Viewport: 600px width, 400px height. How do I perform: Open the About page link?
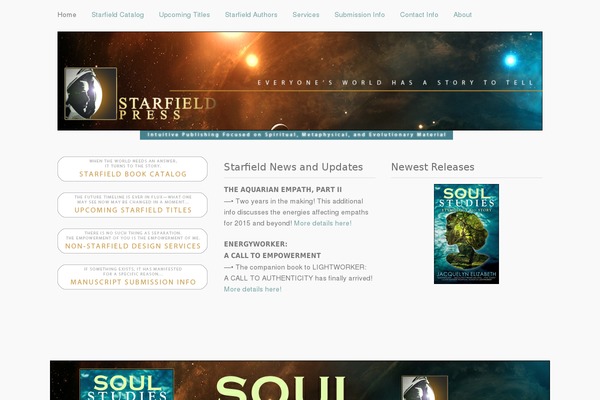coord(462,15)
